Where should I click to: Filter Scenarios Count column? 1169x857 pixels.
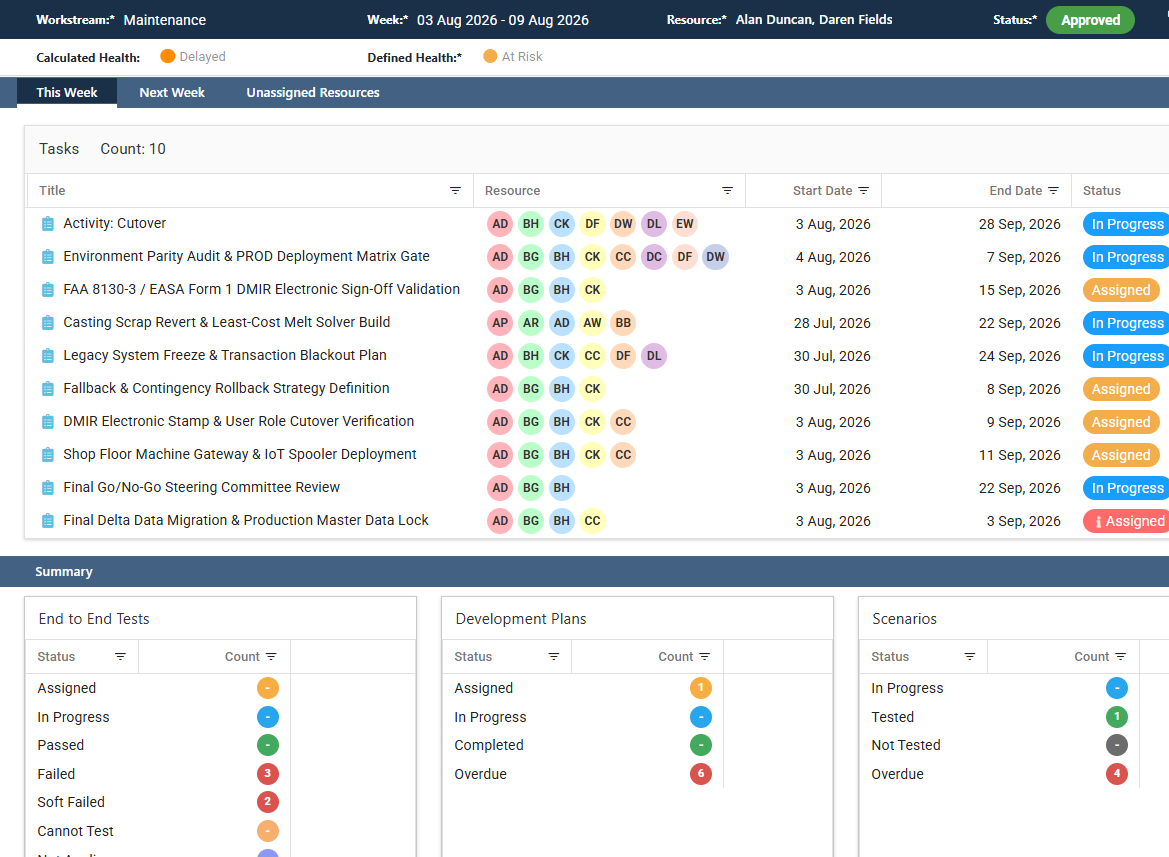[1121, 657]
